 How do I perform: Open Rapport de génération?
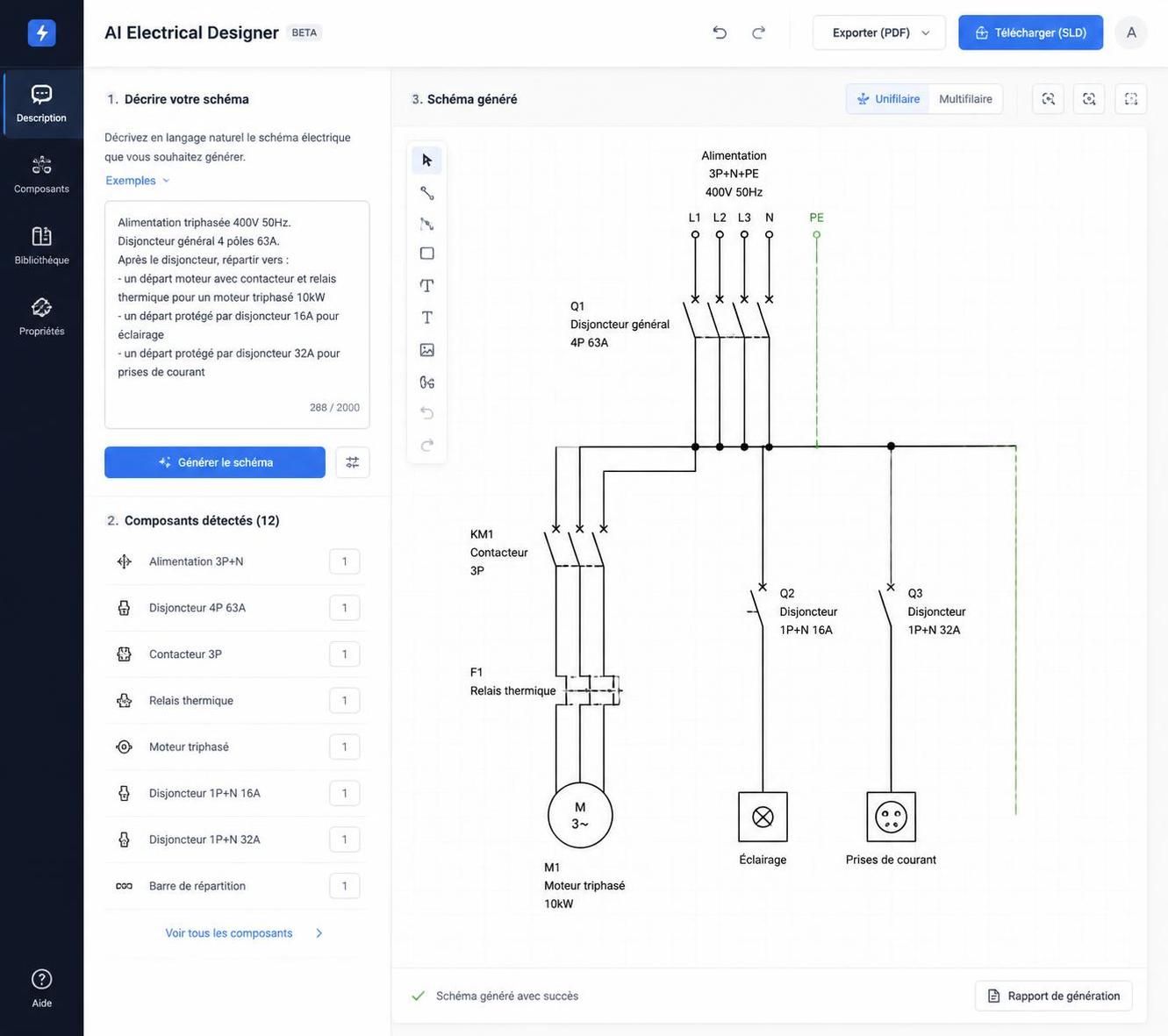1053,996
